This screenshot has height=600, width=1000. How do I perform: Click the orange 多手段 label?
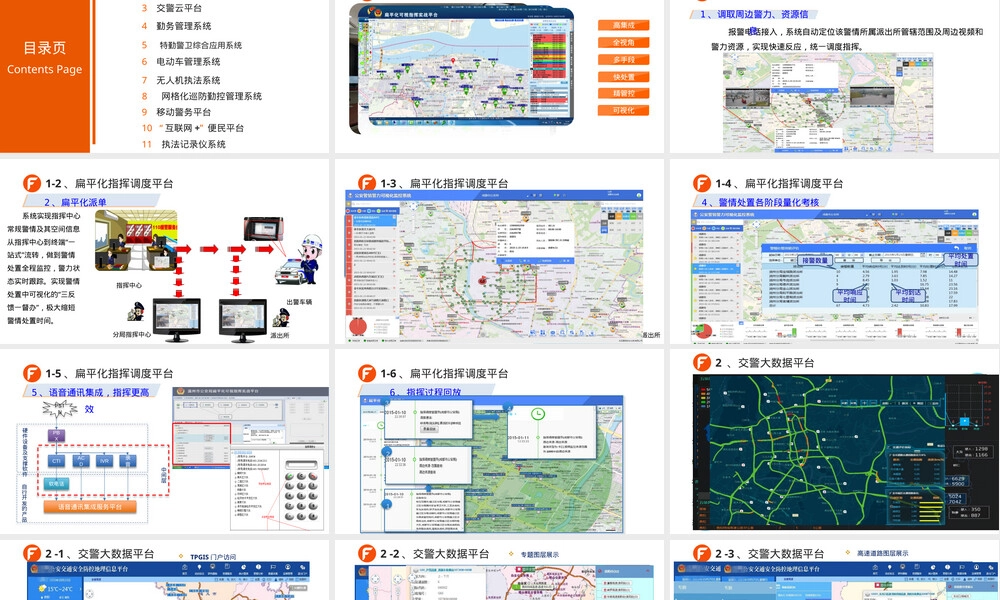[x=623, y=60]
